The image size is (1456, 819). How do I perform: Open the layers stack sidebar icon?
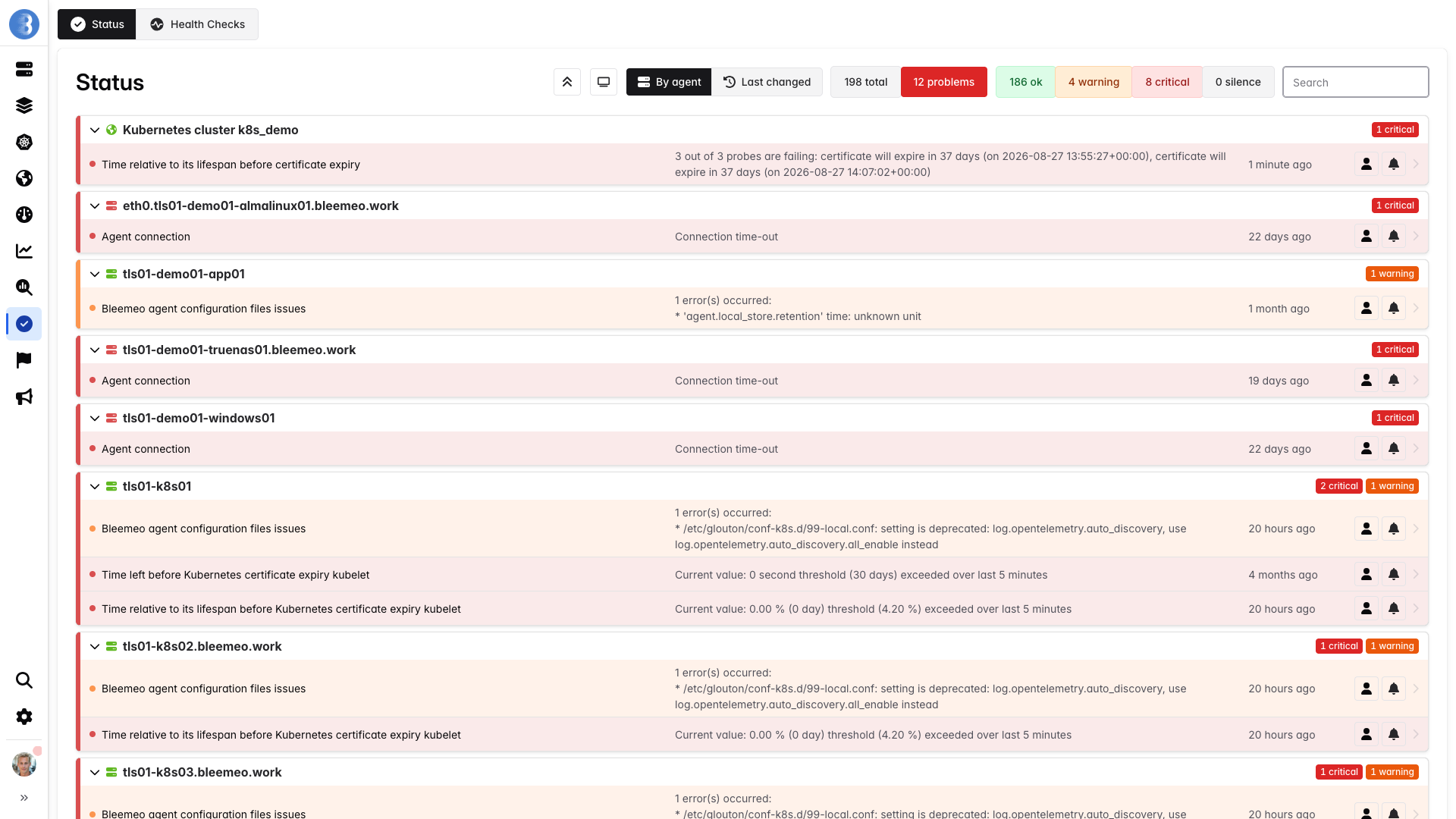[x=24, y=105]
